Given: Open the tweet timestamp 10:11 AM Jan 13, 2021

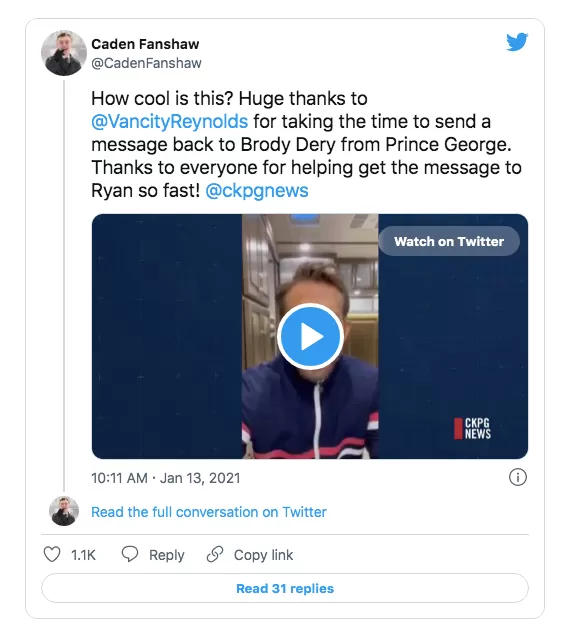Looking at the screenshot, I should coord(166,478).
